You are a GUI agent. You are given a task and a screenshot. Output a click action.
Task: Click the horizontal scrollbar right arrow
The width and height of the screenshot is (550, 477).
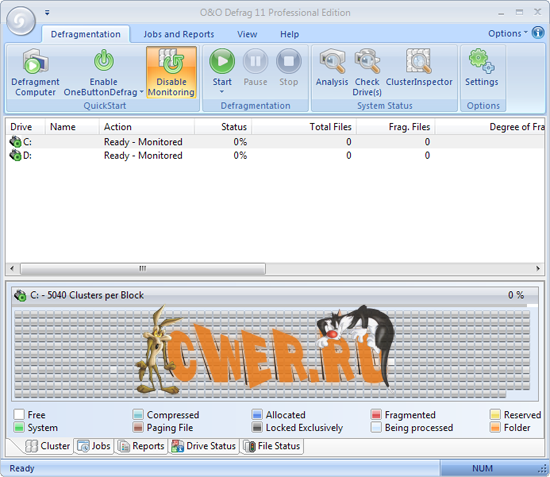tap(538, 269)
